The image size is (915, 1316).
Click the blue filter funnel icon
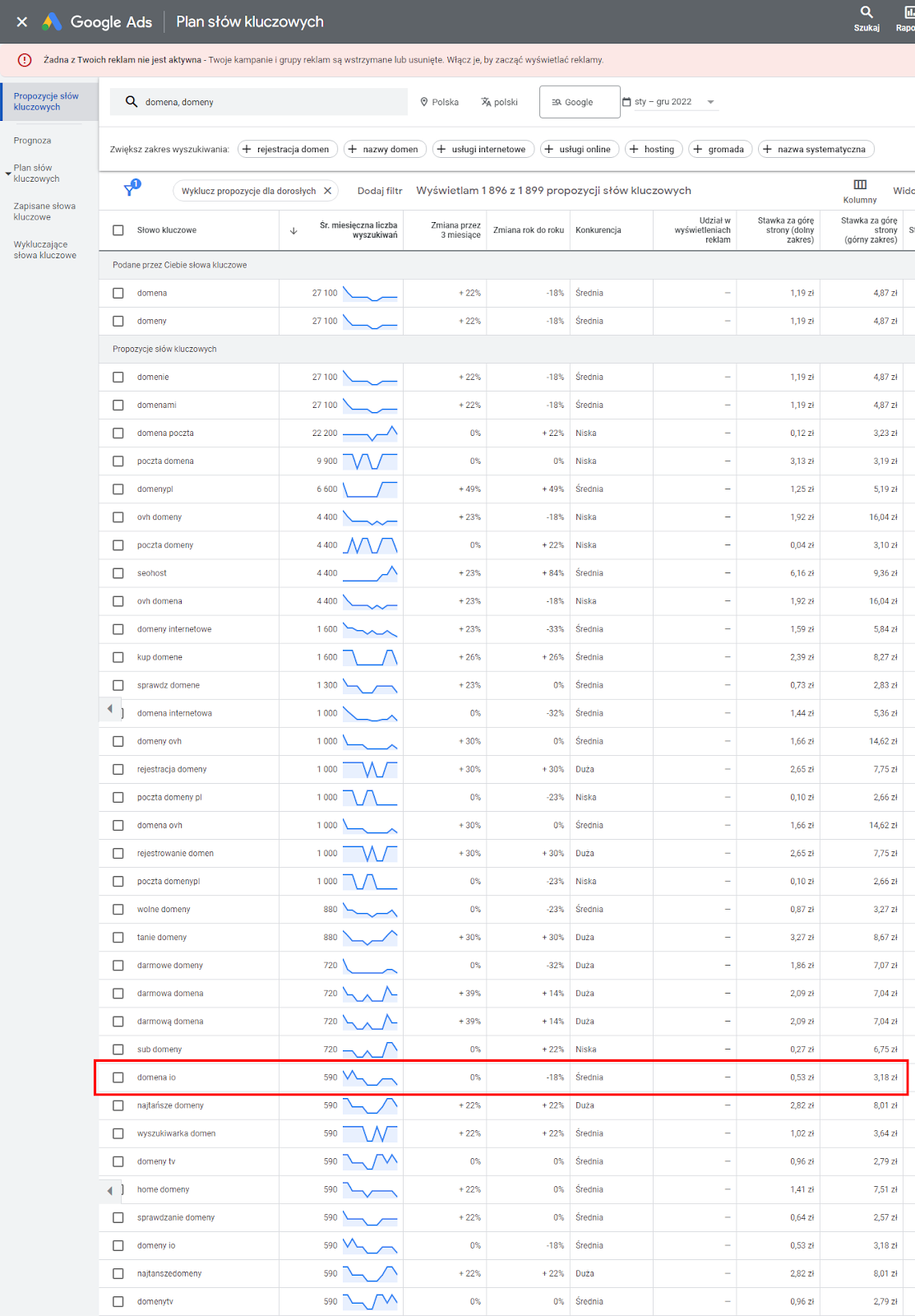(130, 190)
